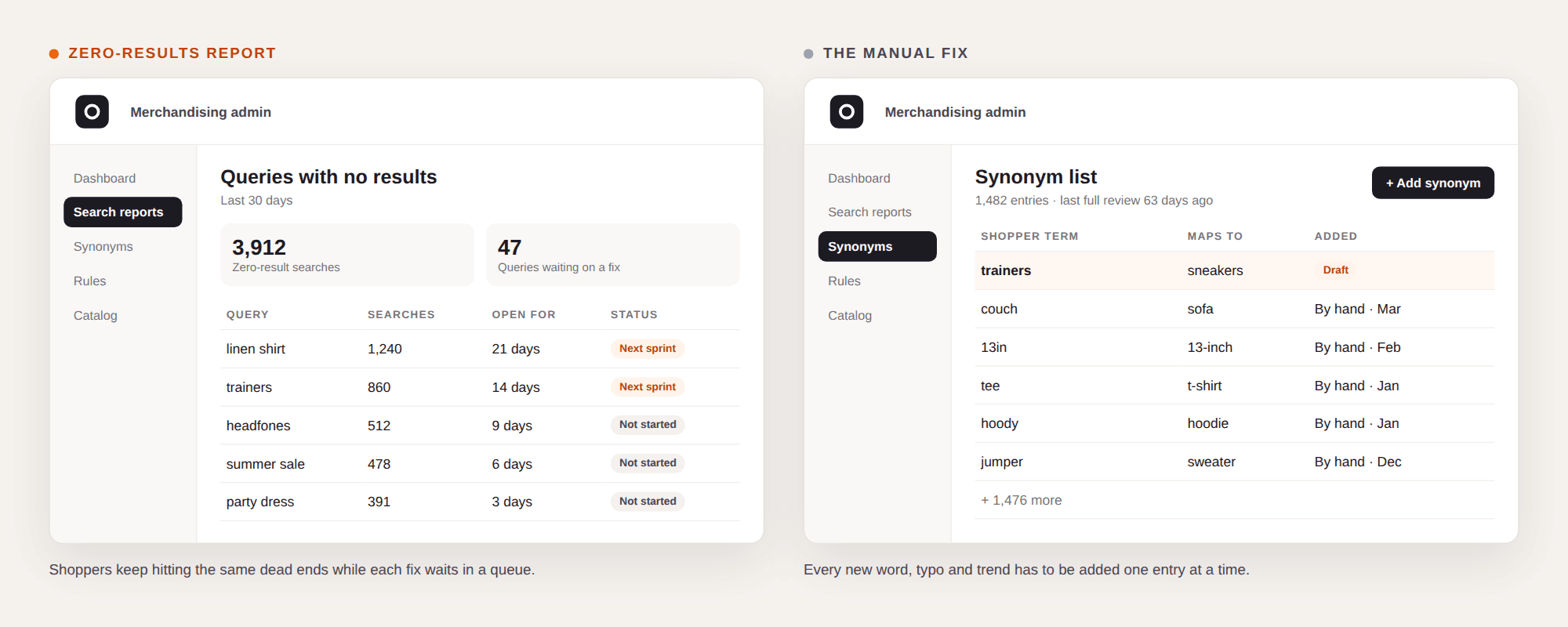Click the QUERY column header

(x=247, y=314)
